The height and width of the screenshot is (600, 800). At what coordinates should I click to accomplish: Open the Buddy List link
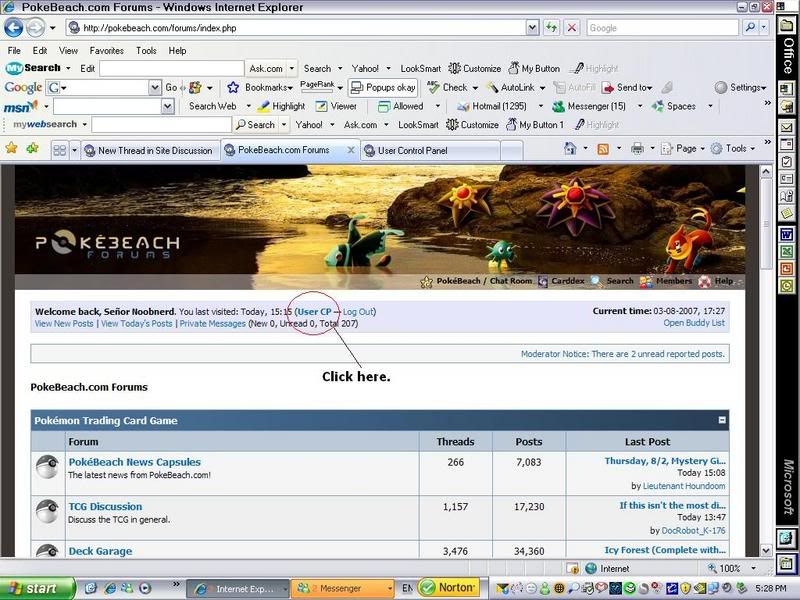pyautogui.click(x=694, y=323)
